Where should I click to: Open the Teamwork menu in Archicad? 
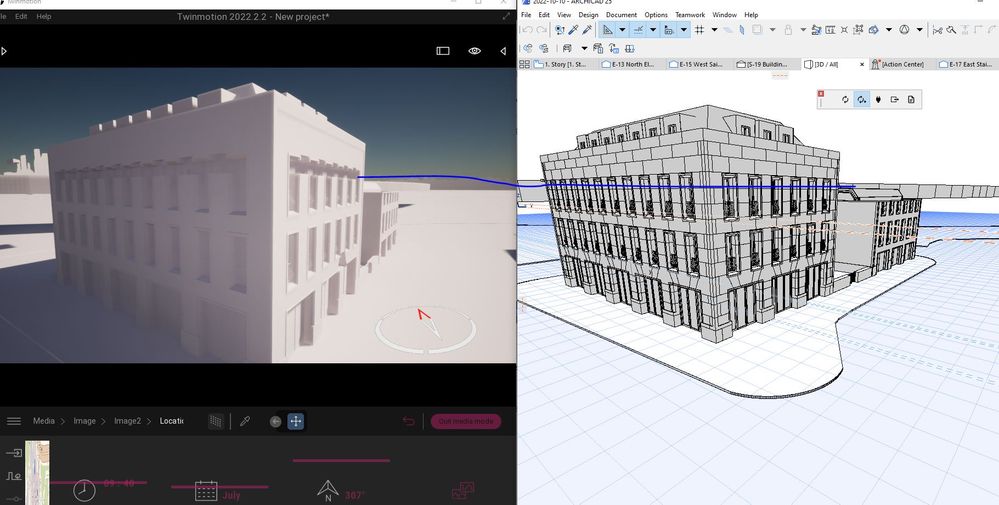coord(689,15)
